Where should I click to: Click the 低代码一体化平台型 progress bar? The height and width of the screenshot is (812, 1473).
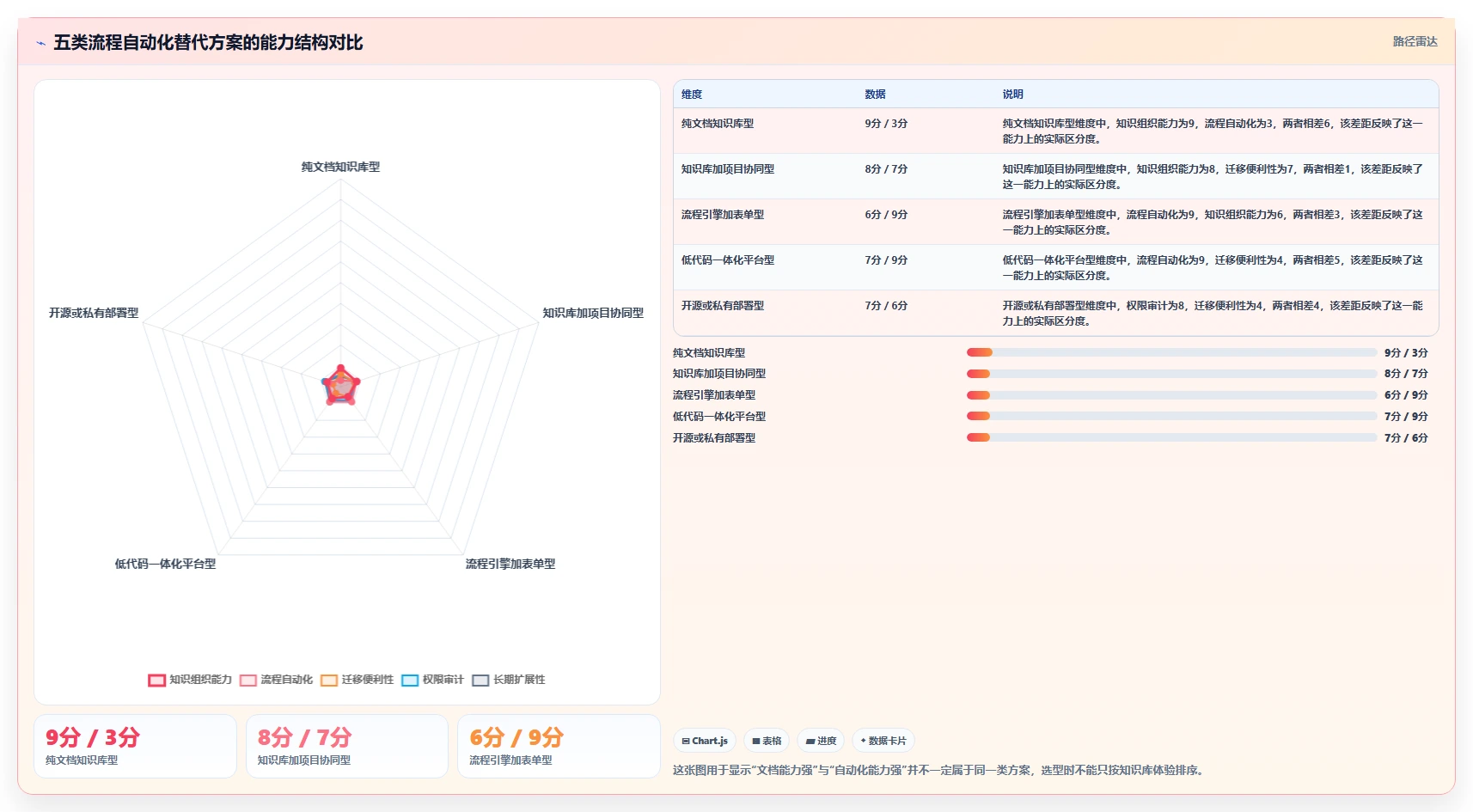click(x=1171, y=416)
